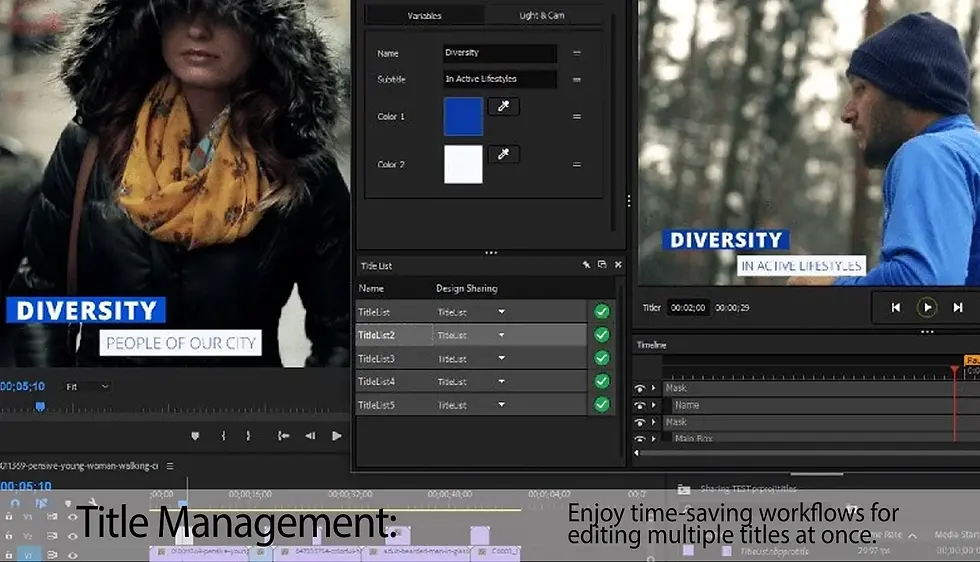This screenshot has width=980, height=562.
Task: Hide track V2 output with the eye
Action: 72,536
